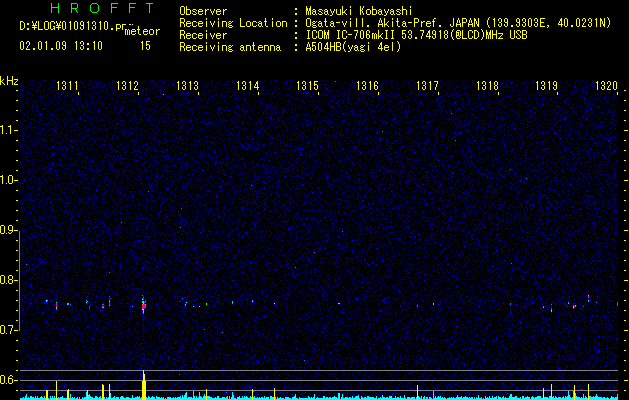The height and width of the screenshot is (400, 629).
Task: Click the tallest yellow intensity spike after 1312
Action: [x=144, y=384]
